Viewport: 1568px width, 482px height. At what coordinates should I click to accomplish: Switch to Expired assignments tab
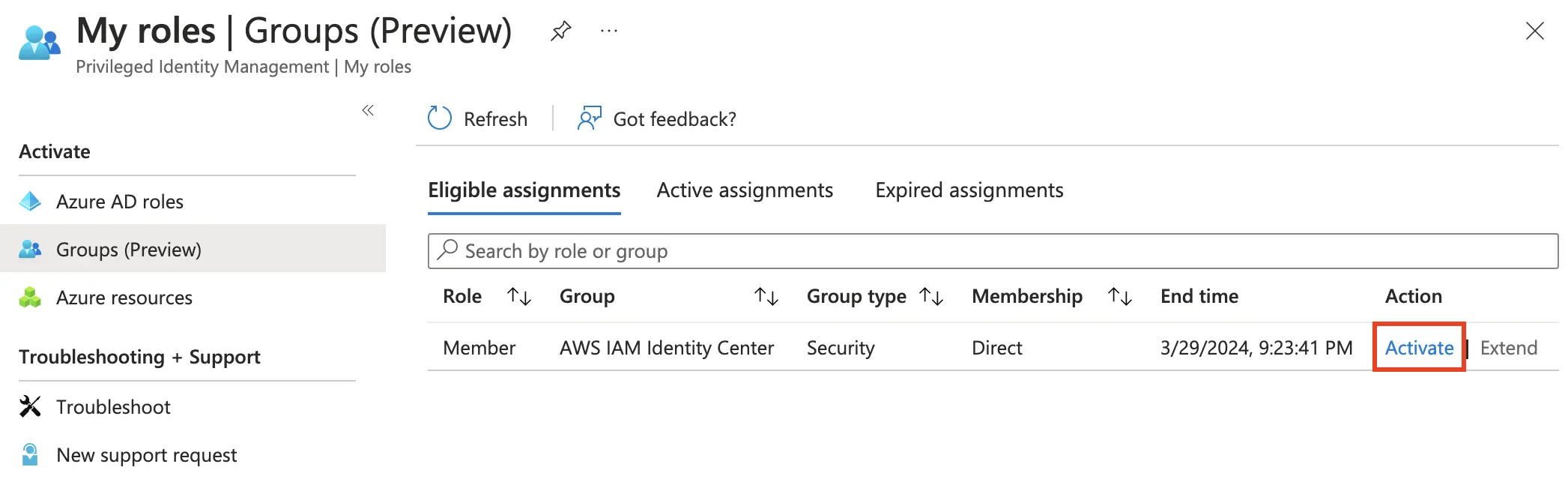969,190
